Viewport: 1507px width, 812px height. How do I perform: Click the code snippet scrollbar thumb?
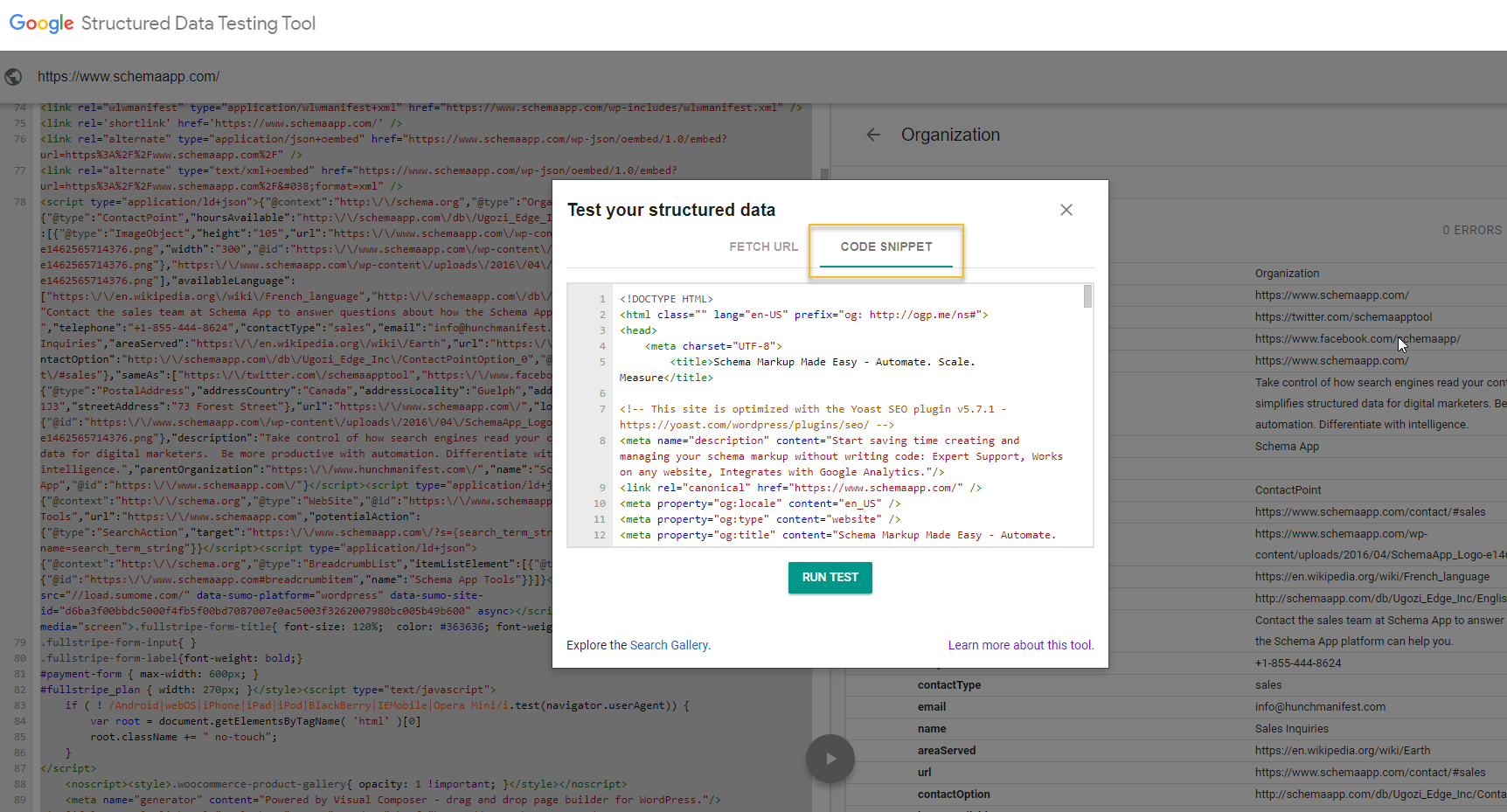point(1087,296)
